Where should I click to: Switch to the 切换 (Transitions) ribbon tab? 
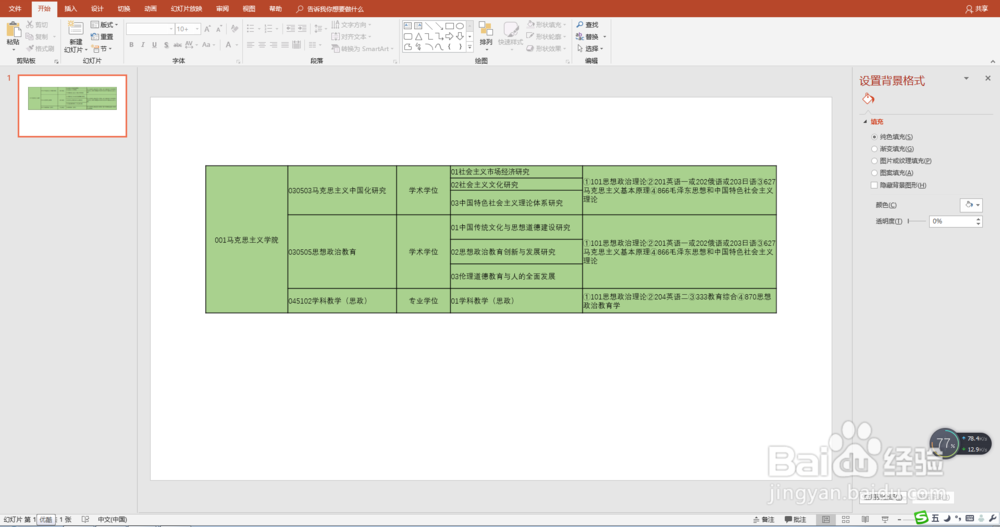tap(124, 9)
